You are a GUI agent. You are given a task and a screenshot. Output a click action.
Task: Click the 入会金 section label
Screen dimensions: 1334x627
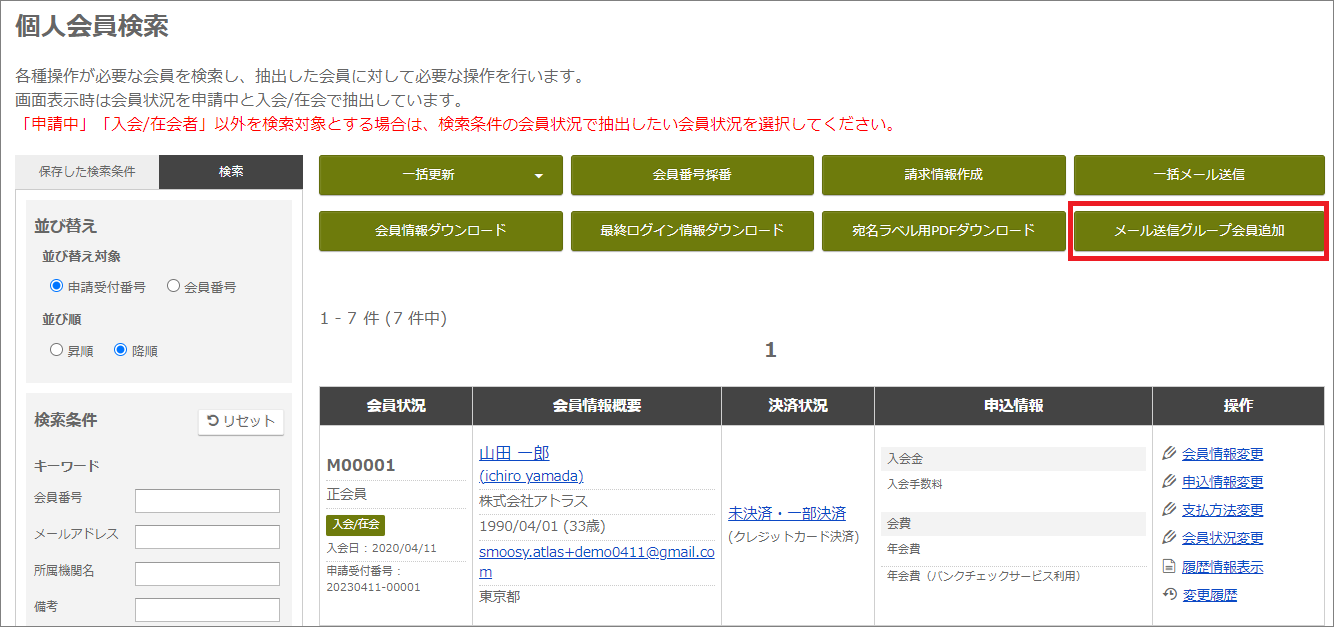(x=905, y=458)
